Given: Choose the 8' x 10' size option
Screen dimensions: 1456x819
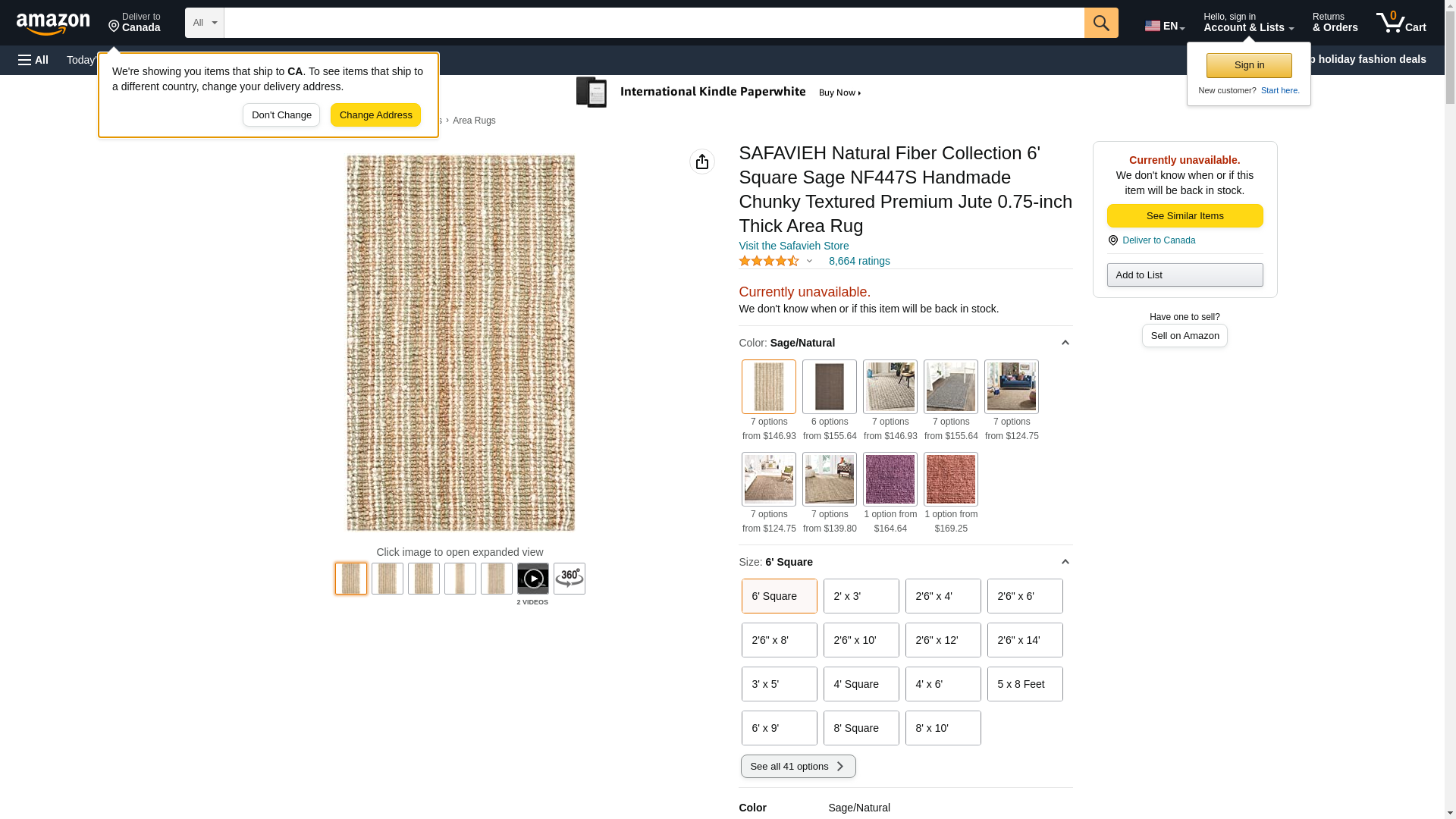Looking at the screenshot, I should [x=943, y=728].
